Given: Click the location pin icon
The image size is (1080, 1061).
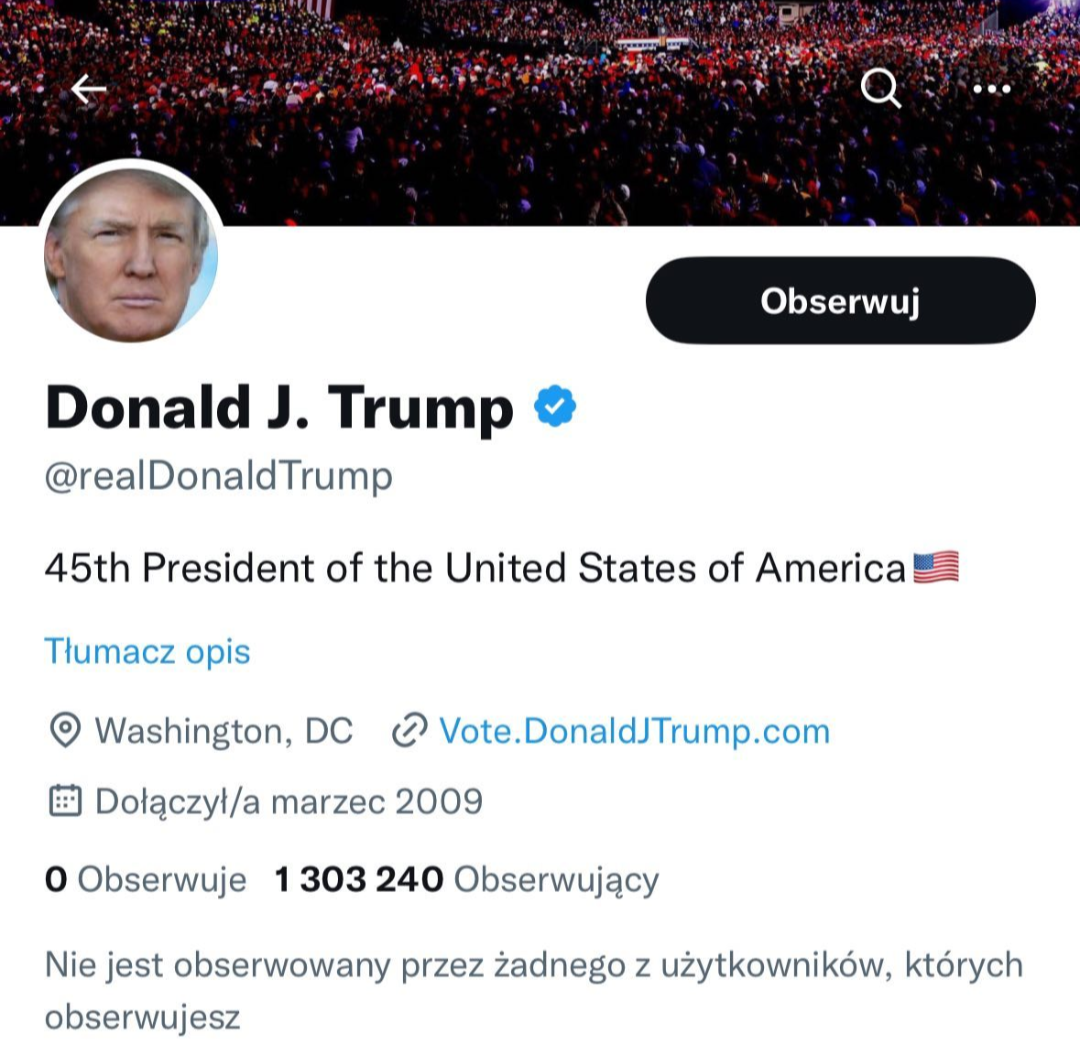Looking at the screenshot, I should click(65, 731).
